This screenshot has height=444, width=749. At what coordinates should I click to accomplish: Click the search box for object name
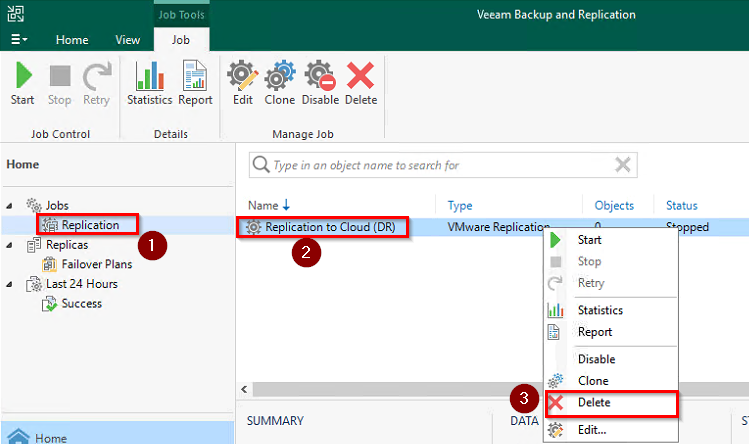pos(443,165)
